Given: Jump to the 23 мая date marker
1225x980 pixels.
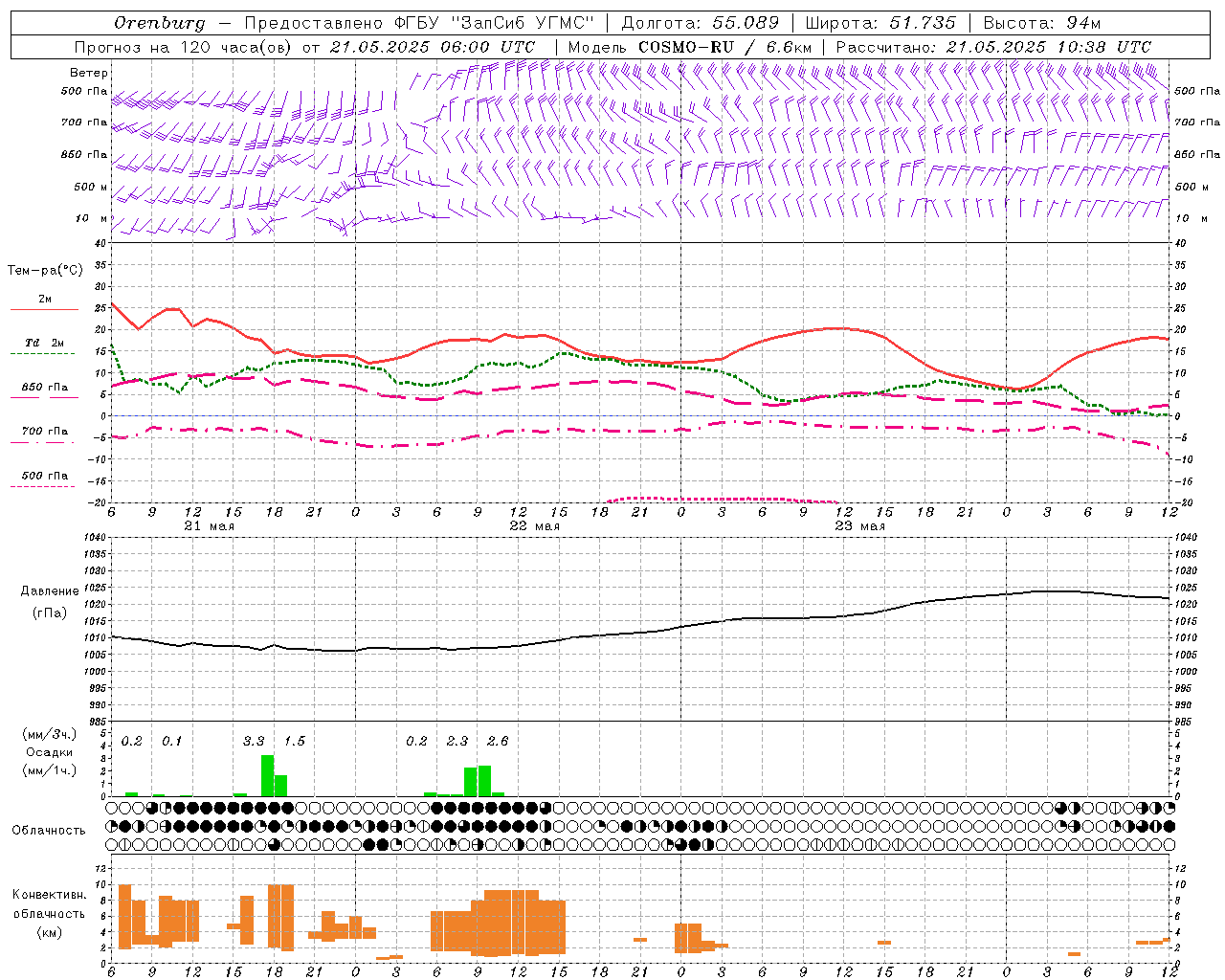Looking at the screenshot, I should 859,526.
